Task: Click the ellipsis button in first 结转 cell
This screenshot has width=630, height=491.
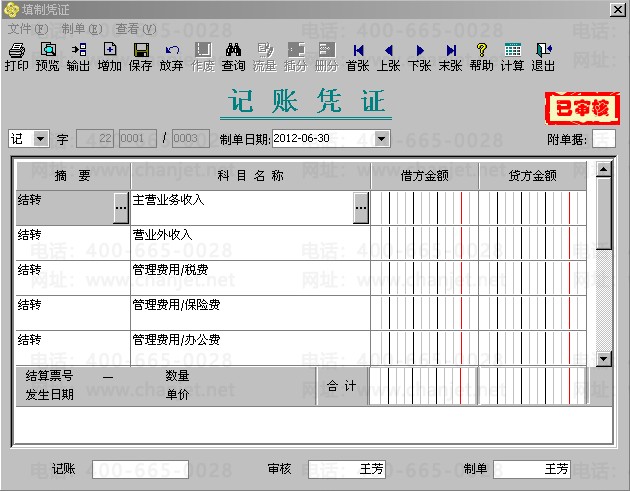Action: [121, 207]
